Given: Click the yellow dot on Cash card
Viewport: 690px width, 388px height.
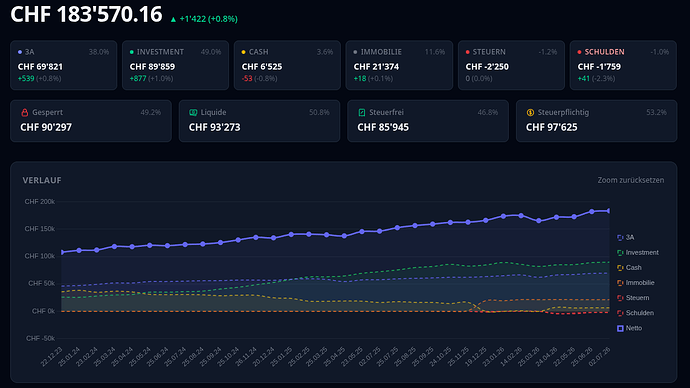Looking at the screenshot, I should (243, 52).
